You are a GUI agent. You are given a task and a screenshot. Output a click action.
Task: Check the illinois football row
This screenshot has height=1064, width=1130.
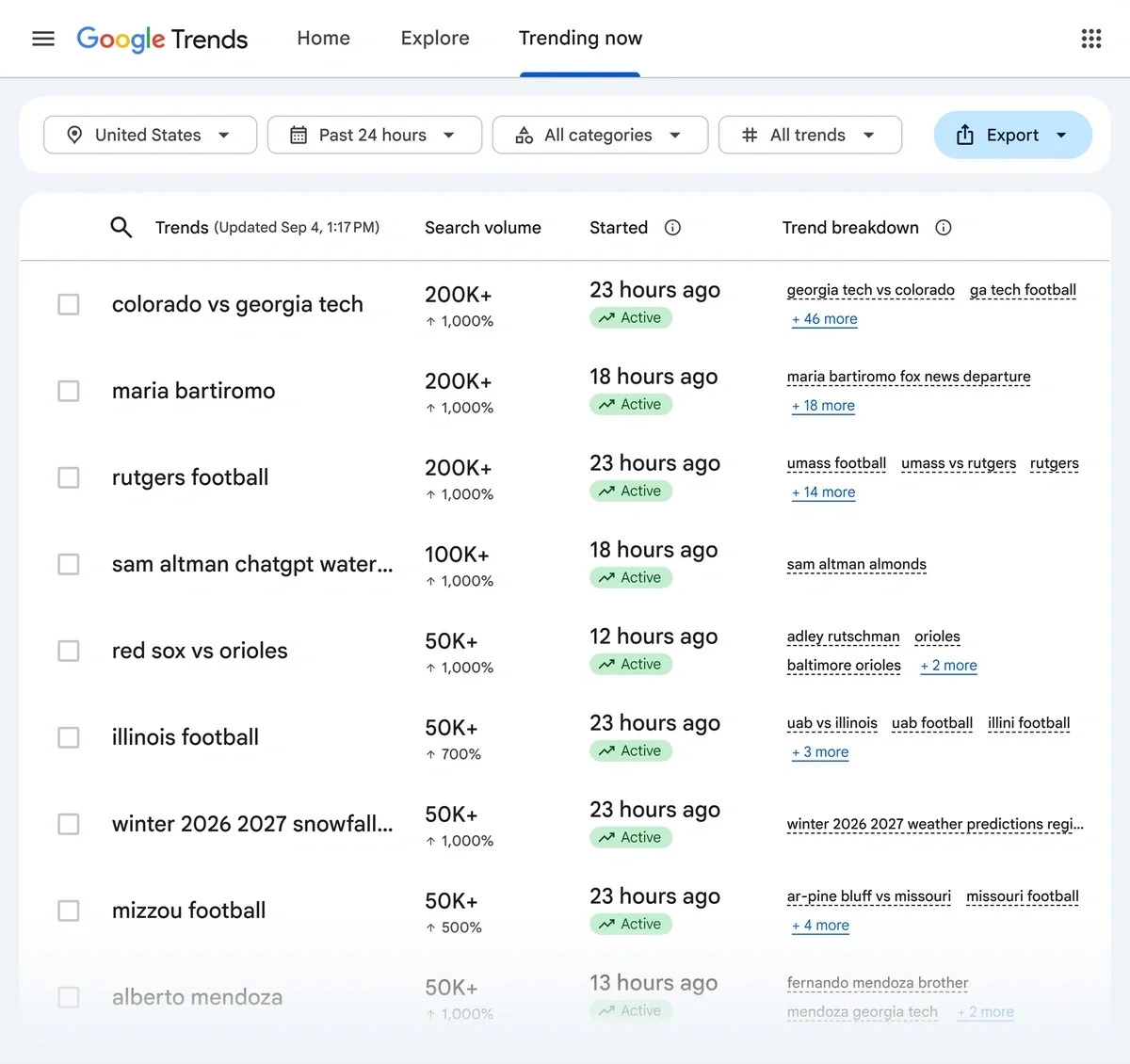69,737
